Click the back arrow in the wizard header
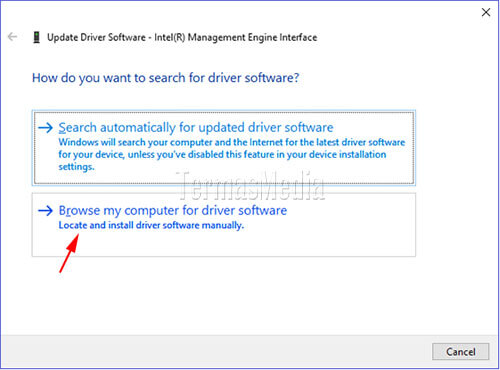The width and height of the screenshot is (500, 370). point(12,37)
